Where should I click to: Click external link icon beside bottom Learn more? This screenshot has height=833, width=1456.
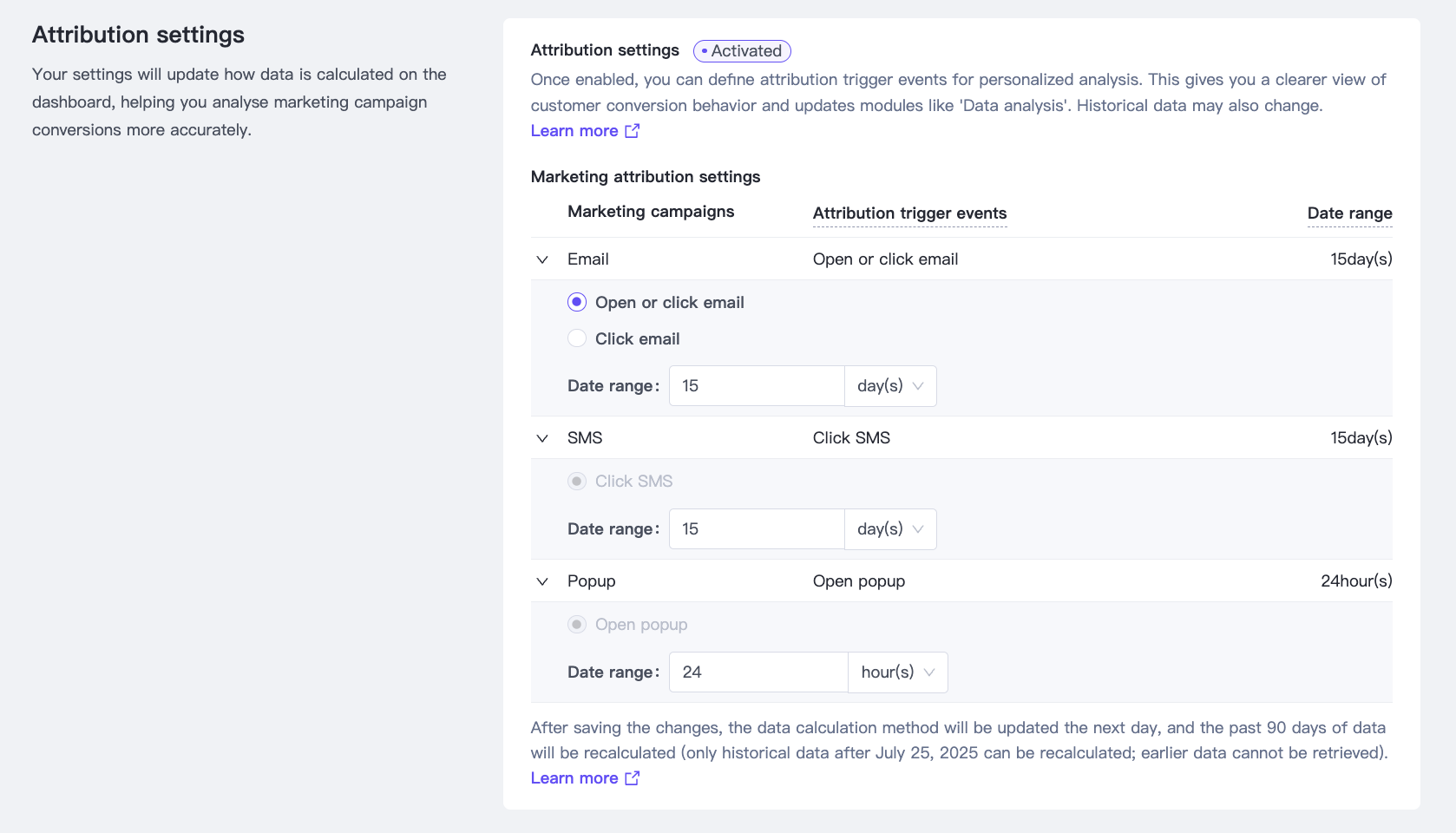(633, 778)
